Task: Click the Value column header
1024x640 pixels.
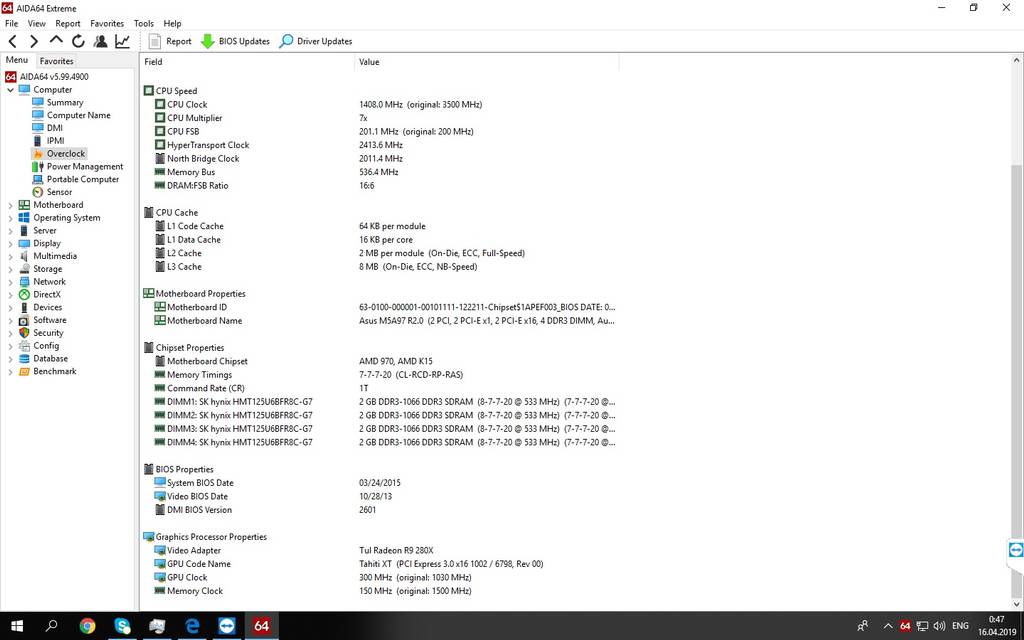Action: pyautogui.click(x=487, y=62)
